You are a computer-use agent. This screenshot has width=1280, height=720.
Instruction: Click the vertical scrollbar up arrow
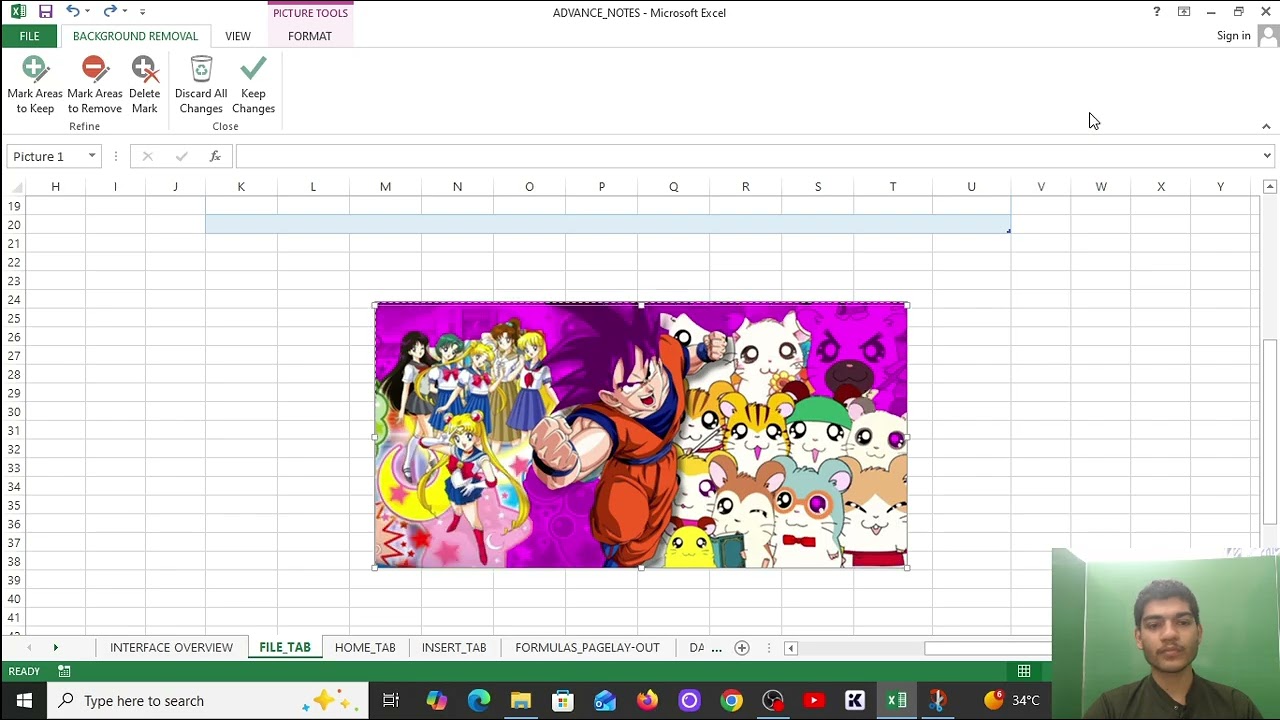click(x=1269, y=187)
